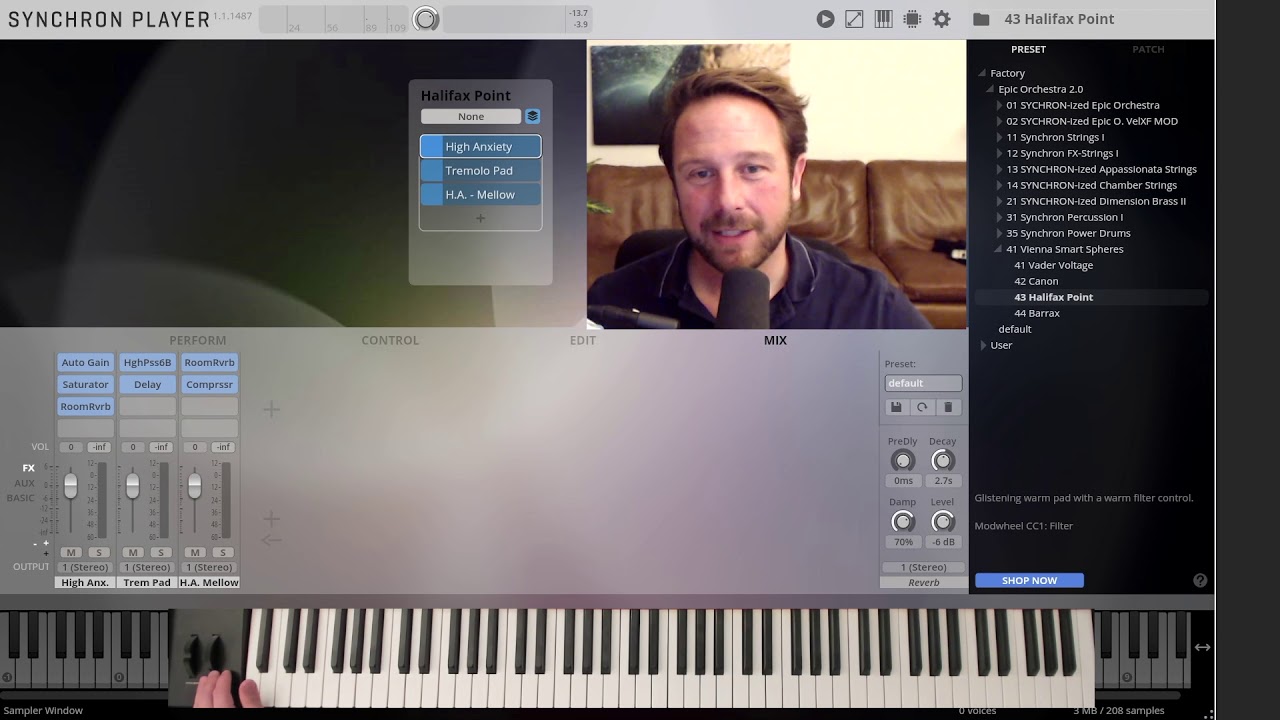Click the blue square beside High Anxiety

click(431, 146)
